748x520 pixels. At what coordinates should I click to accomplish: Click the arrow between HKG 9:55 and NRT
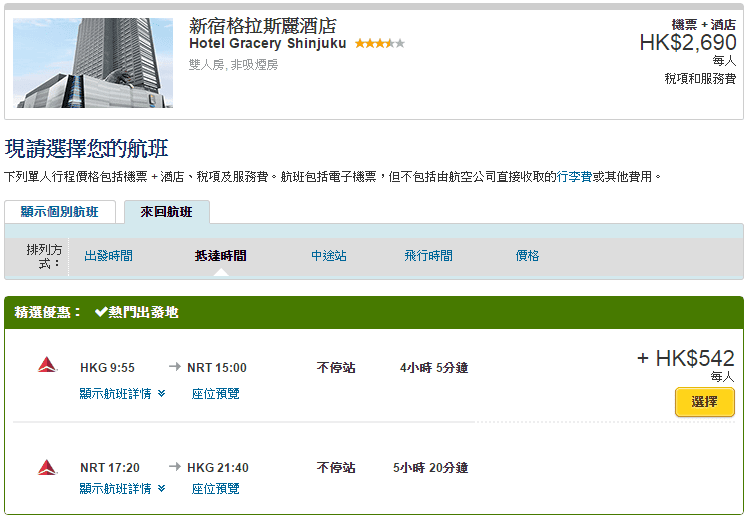click(x=175, y=367)
